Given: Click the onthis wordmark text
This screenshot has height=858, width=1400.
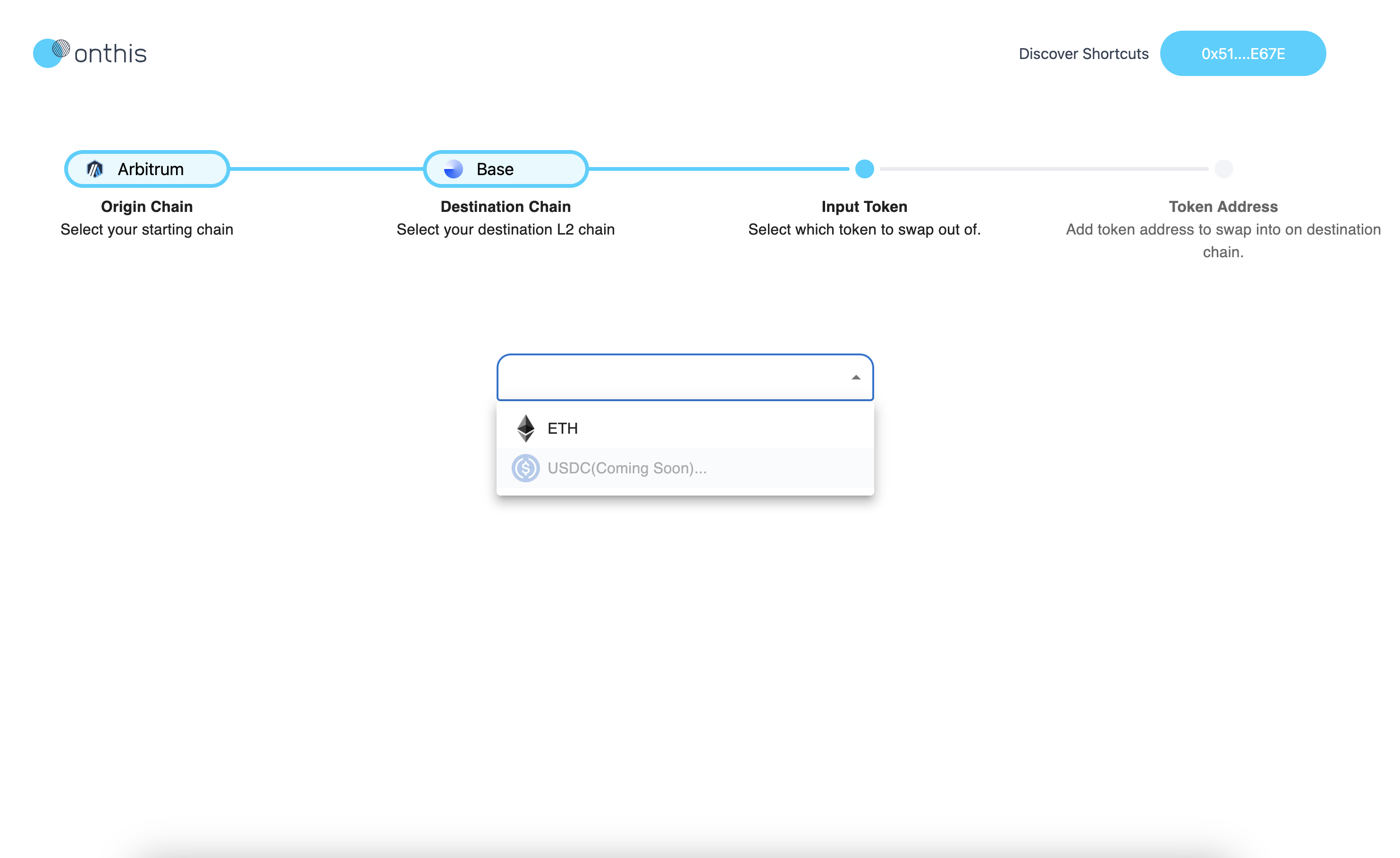Looking at the screenshot, I should coord(110,54).
